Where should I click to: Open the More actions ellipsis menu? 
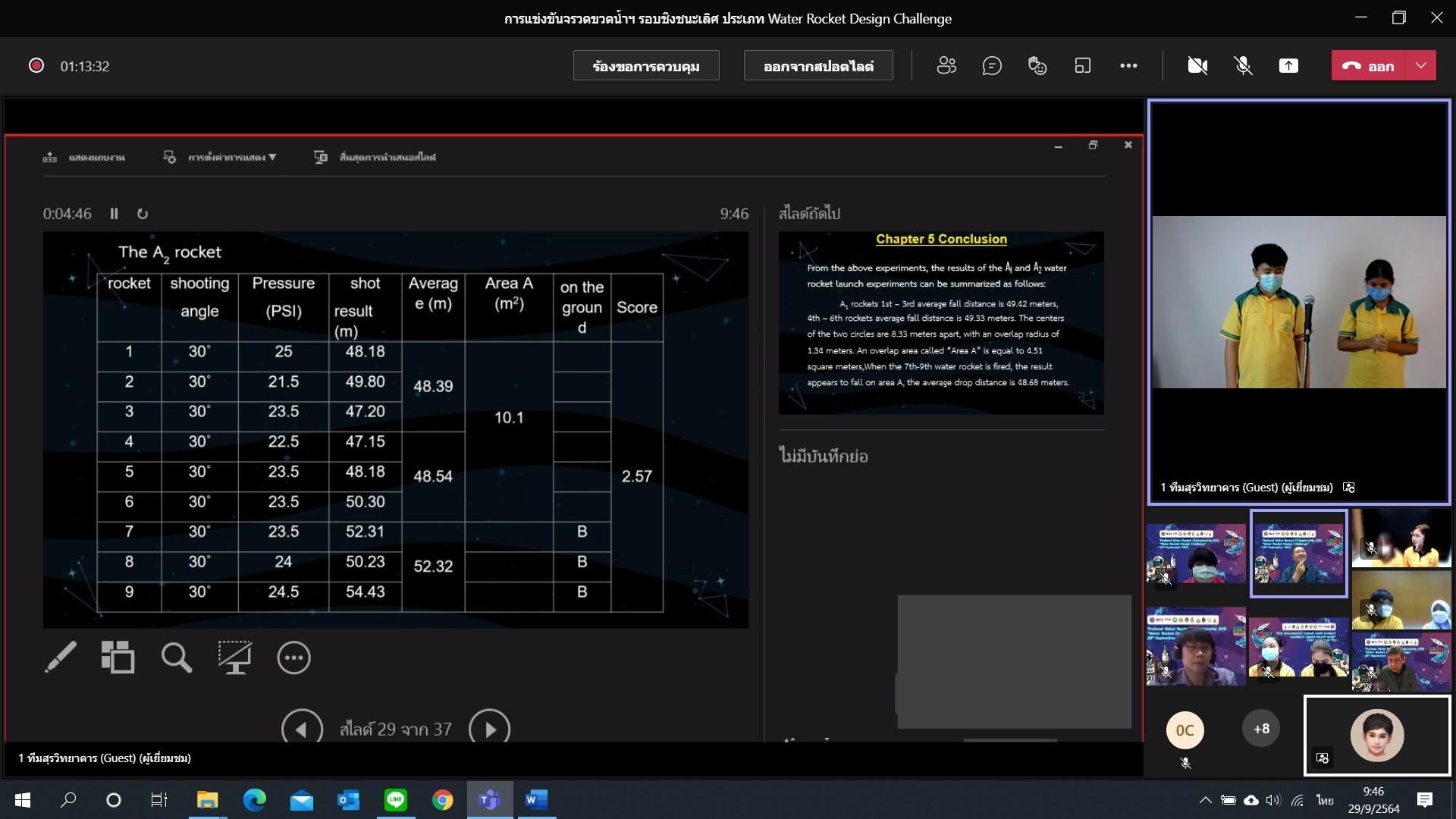click(x=1128, y=66)
